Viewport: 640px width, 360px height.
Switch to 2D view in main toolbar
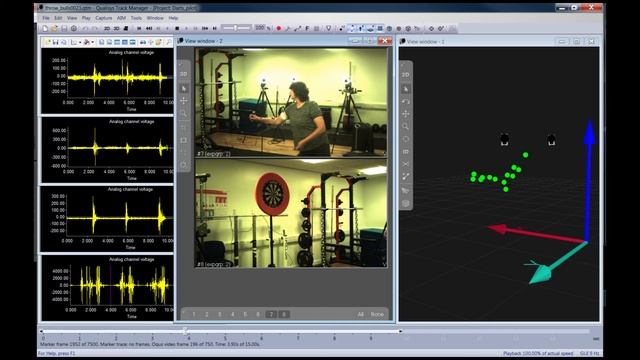point(107,29)
